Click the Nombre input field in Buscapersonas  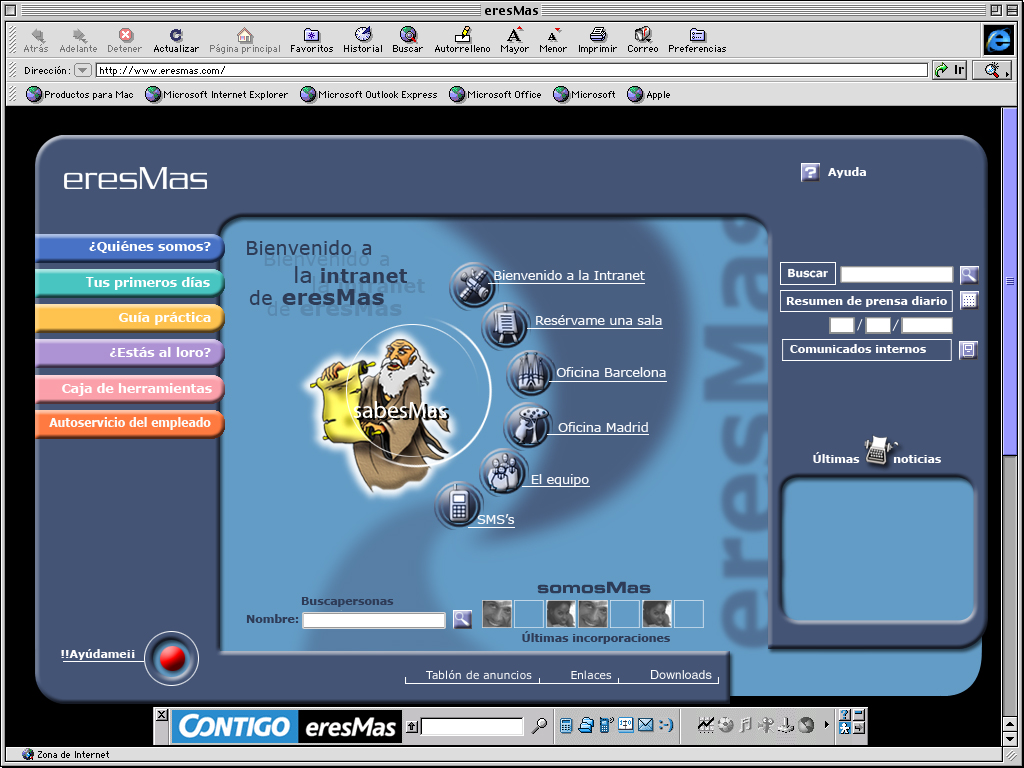point(374,621)
